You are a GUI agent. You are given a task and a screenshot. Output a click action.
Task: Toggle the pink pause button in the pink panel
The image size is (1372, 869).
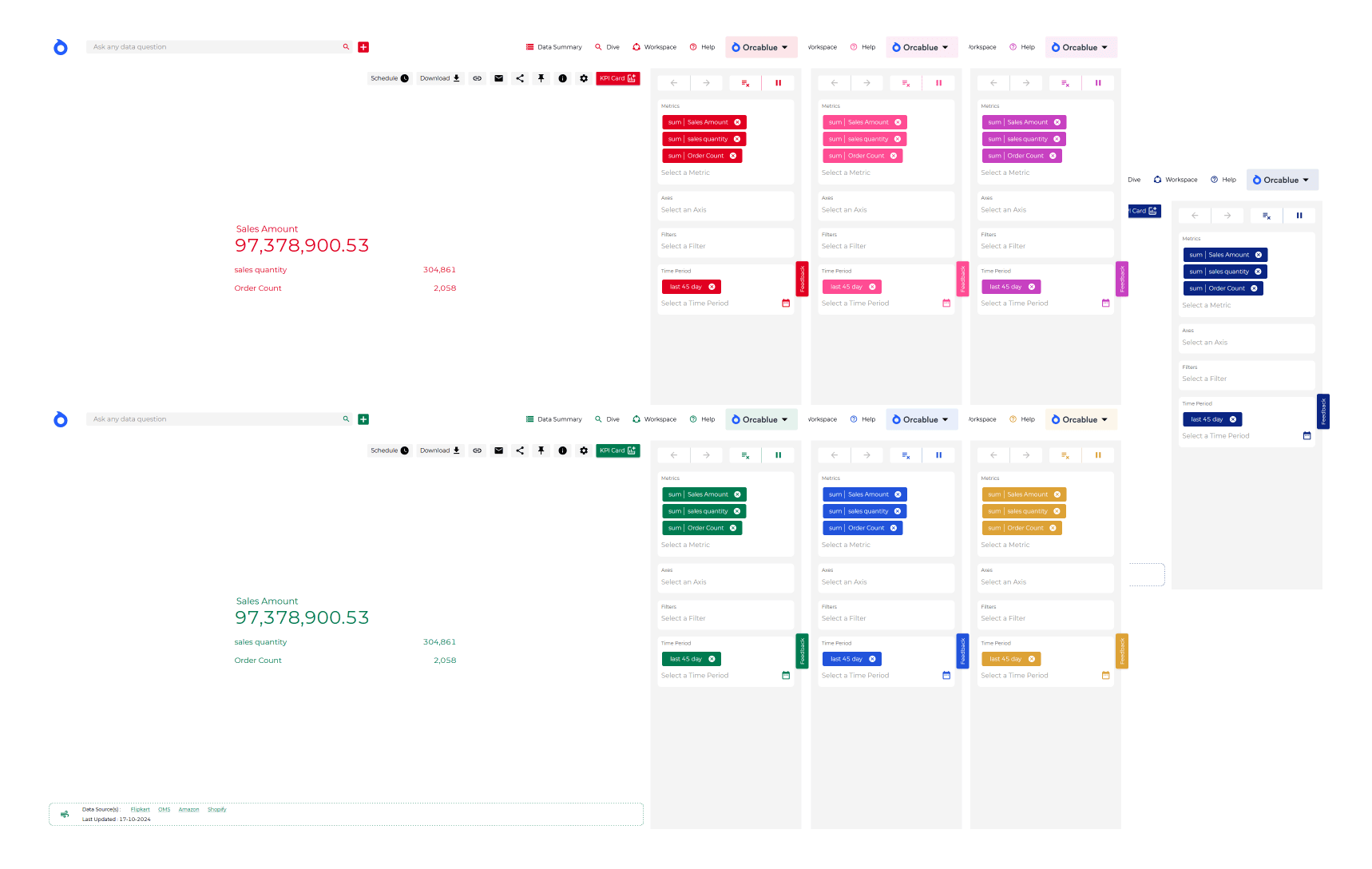tap(938, 83)
